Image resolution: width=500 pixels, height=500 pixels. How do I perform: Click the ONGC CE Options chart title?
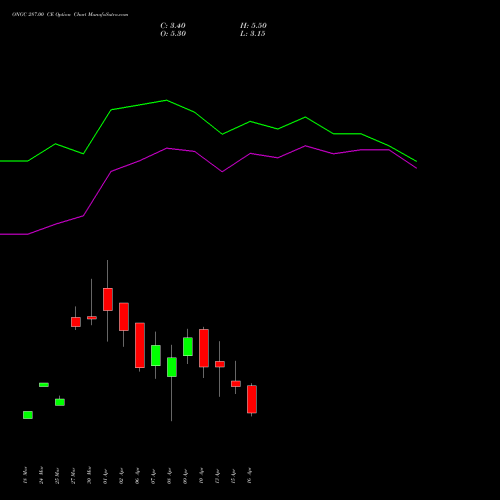(x=70, y=15)
